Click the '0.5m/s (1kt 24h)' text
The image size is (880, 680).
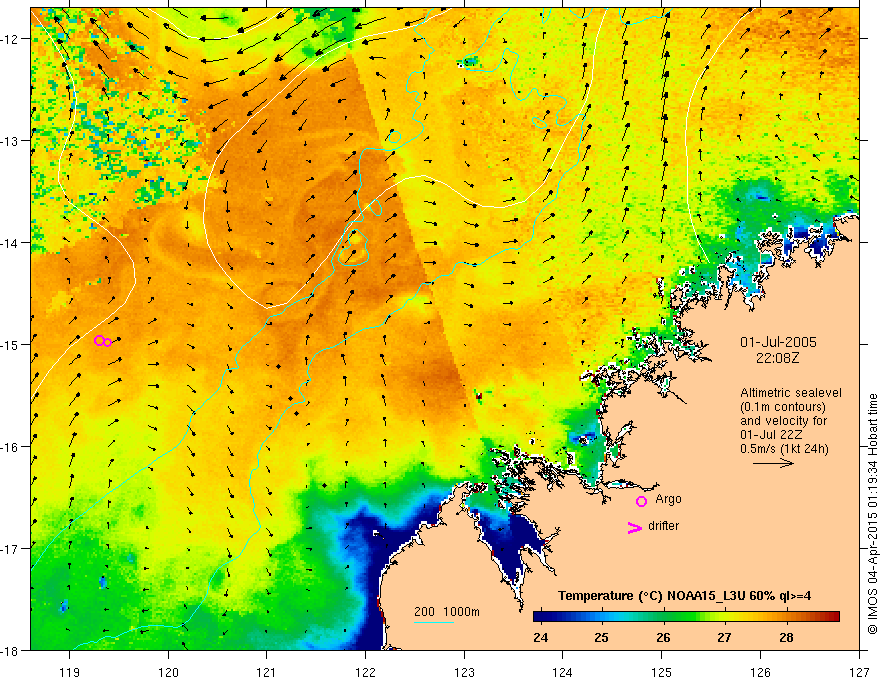pyautogui.click(x=784, y=449)
